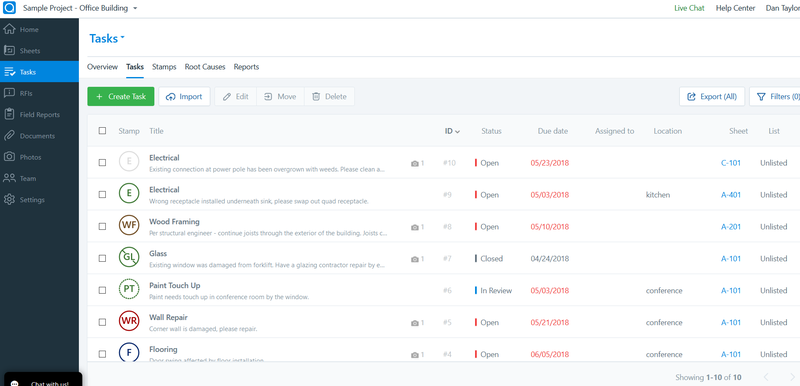Click the Move button

[280, 96]
